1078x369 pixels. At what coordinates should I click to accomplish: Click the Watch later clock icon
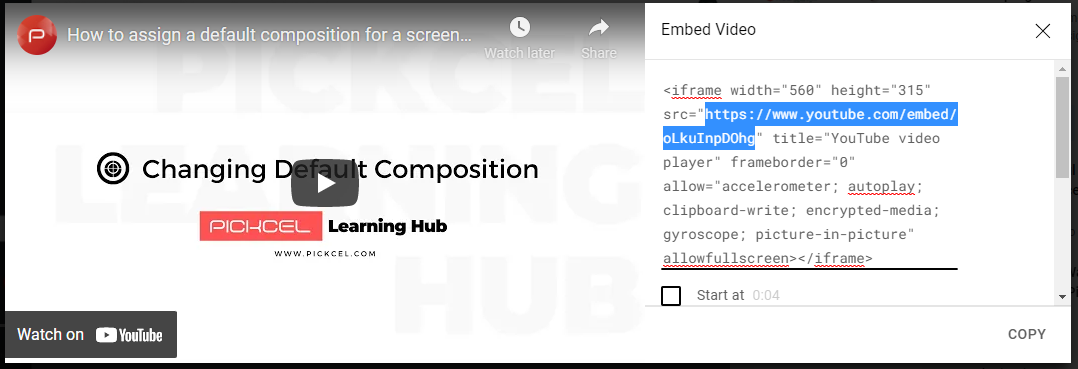tap(520, 27)
